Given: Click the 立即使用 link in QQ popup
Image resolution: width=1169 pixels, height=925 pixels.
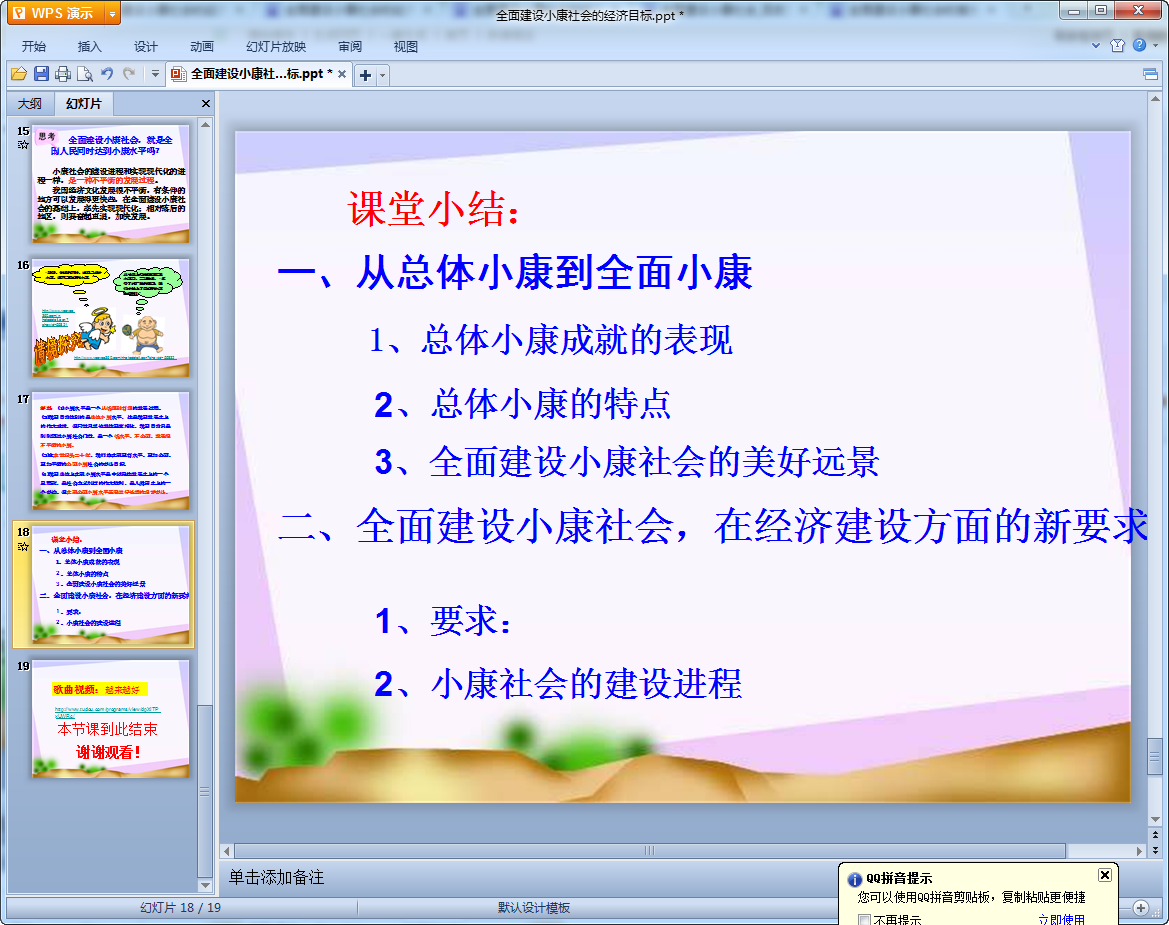Looking at the screenshot, I should coord(1061,920).
